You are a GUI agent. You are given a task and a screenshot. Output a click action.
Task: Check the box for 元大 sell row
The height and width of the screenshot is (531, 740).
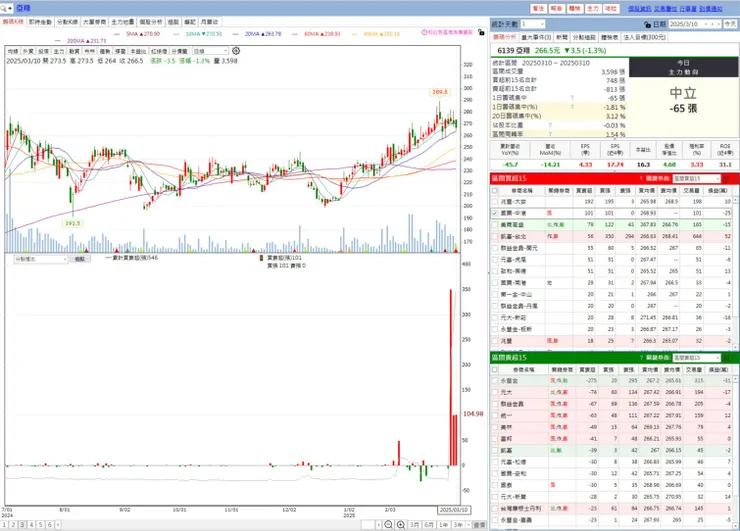point(495,392)
